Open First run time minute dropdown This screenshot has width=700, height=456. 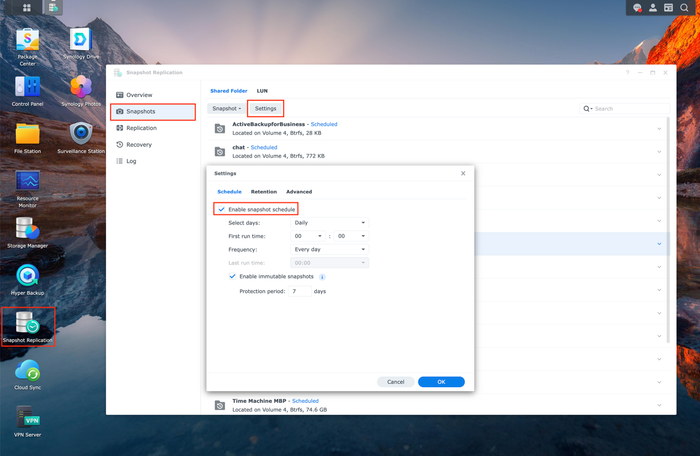(351, 236)
